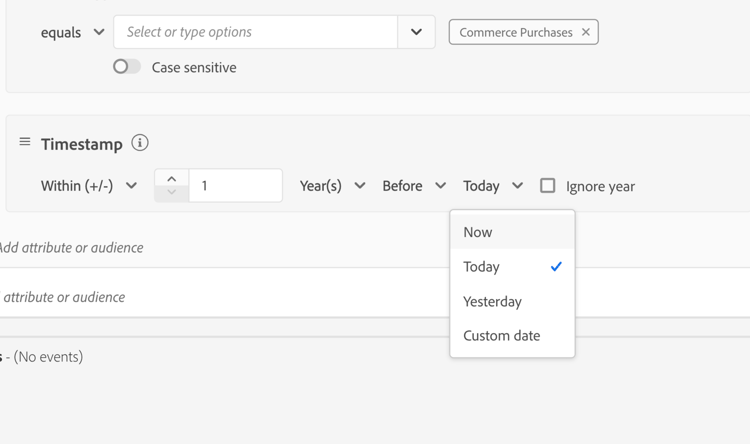The image size is (750, 444).
Task: Choose Yesterday in the date menu
Action: click(x=493, y=301)
